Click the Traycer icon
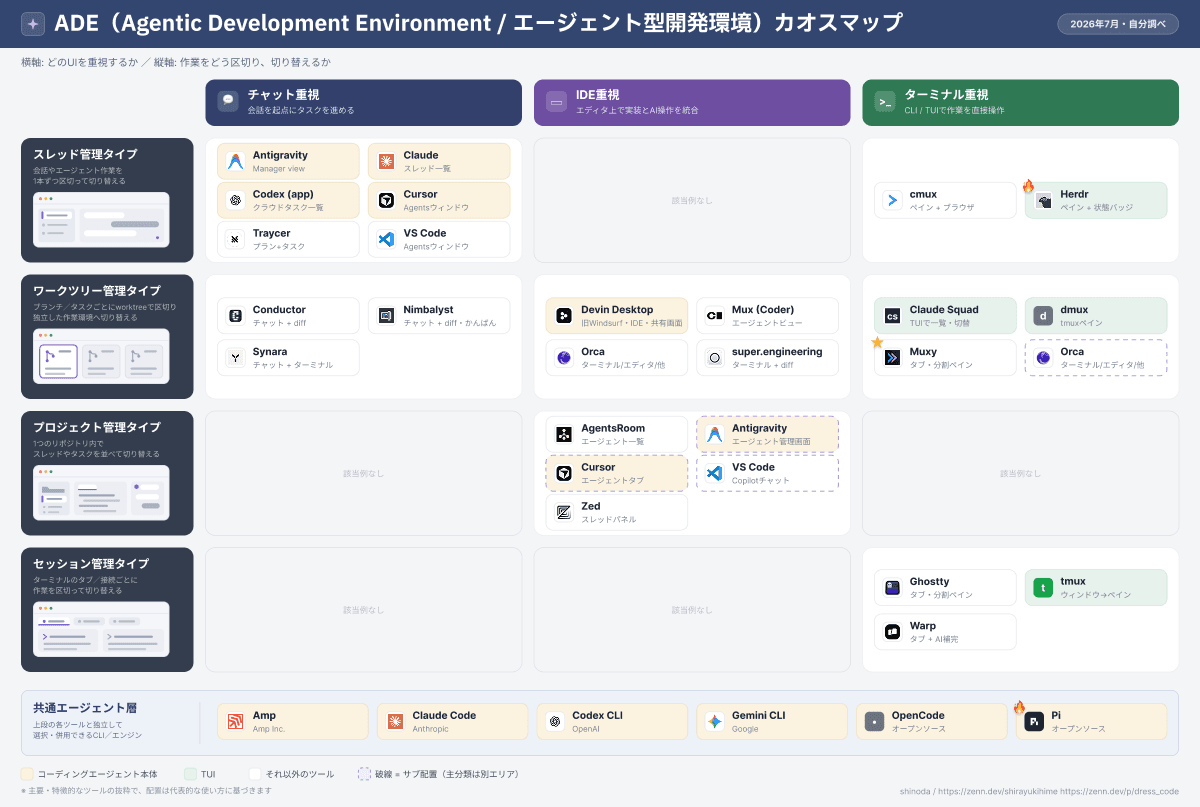Viewport: 1200px width, 807px height. (x=236, y=239)
